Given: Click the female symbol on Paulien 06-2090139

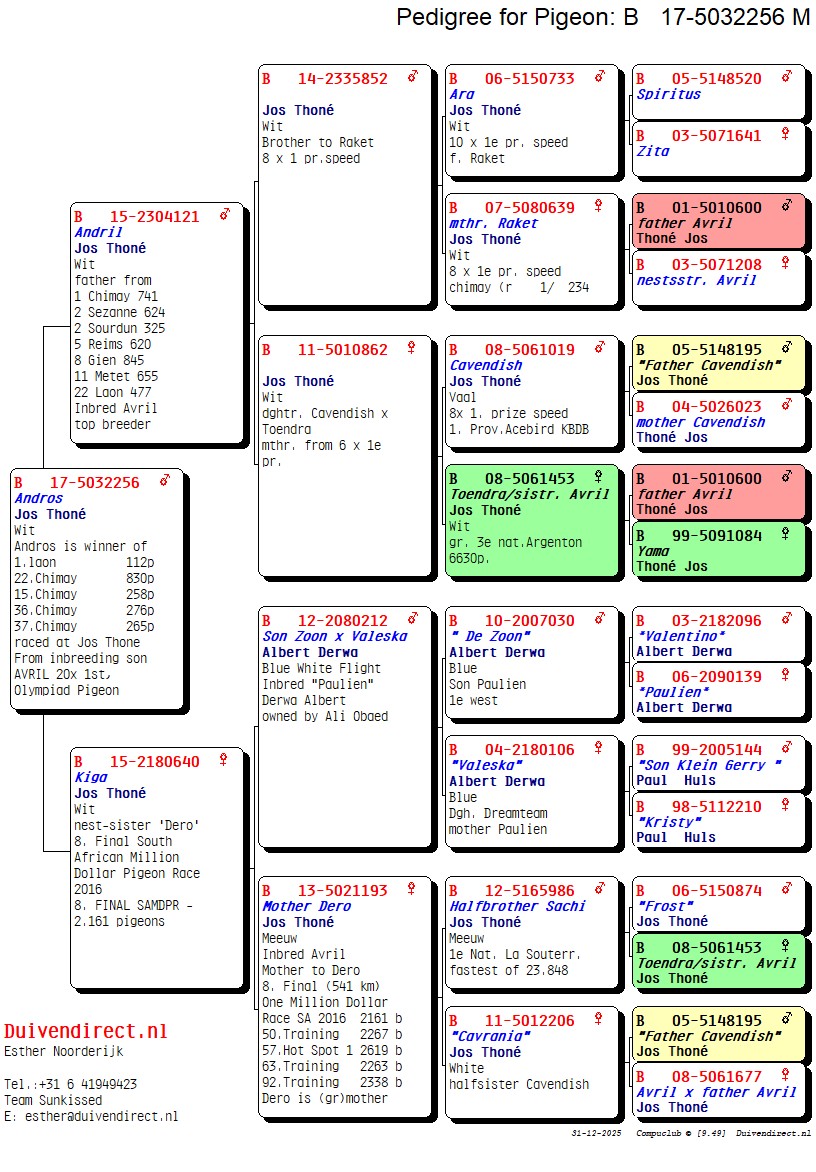Looking at the screenshot, I should 786,676.
